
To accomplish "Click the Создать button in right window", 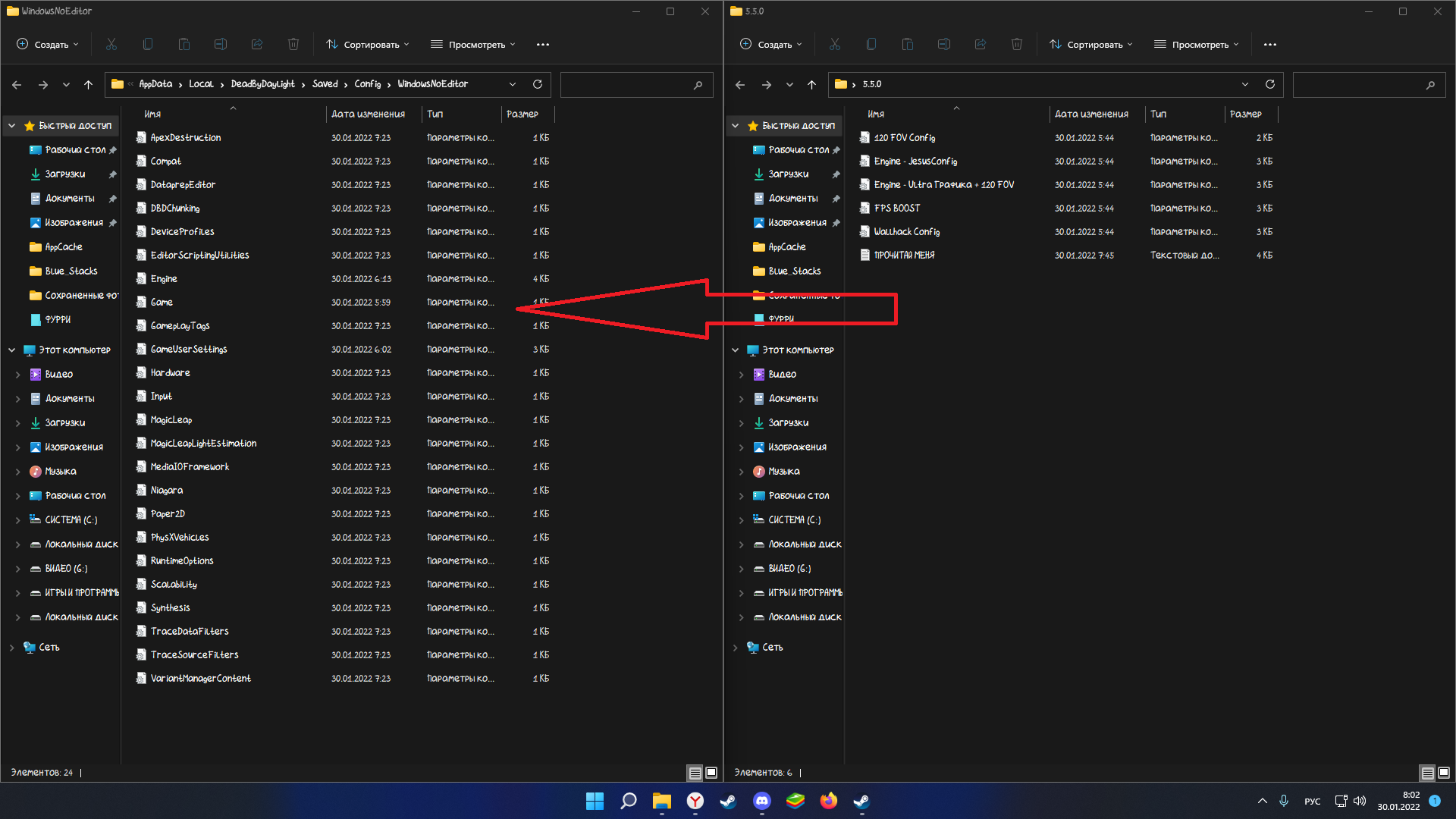I will pyautogui.click(x=771, y=44).
